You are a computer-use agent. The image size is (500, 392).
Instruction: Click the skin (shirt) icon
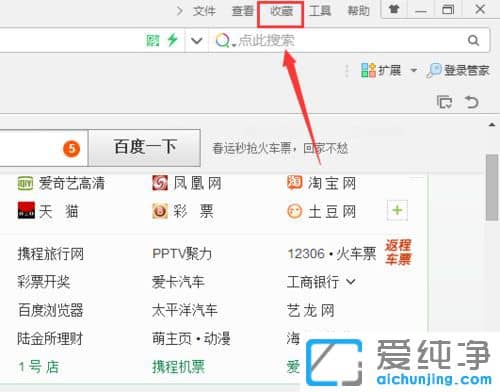click(394, 9)
